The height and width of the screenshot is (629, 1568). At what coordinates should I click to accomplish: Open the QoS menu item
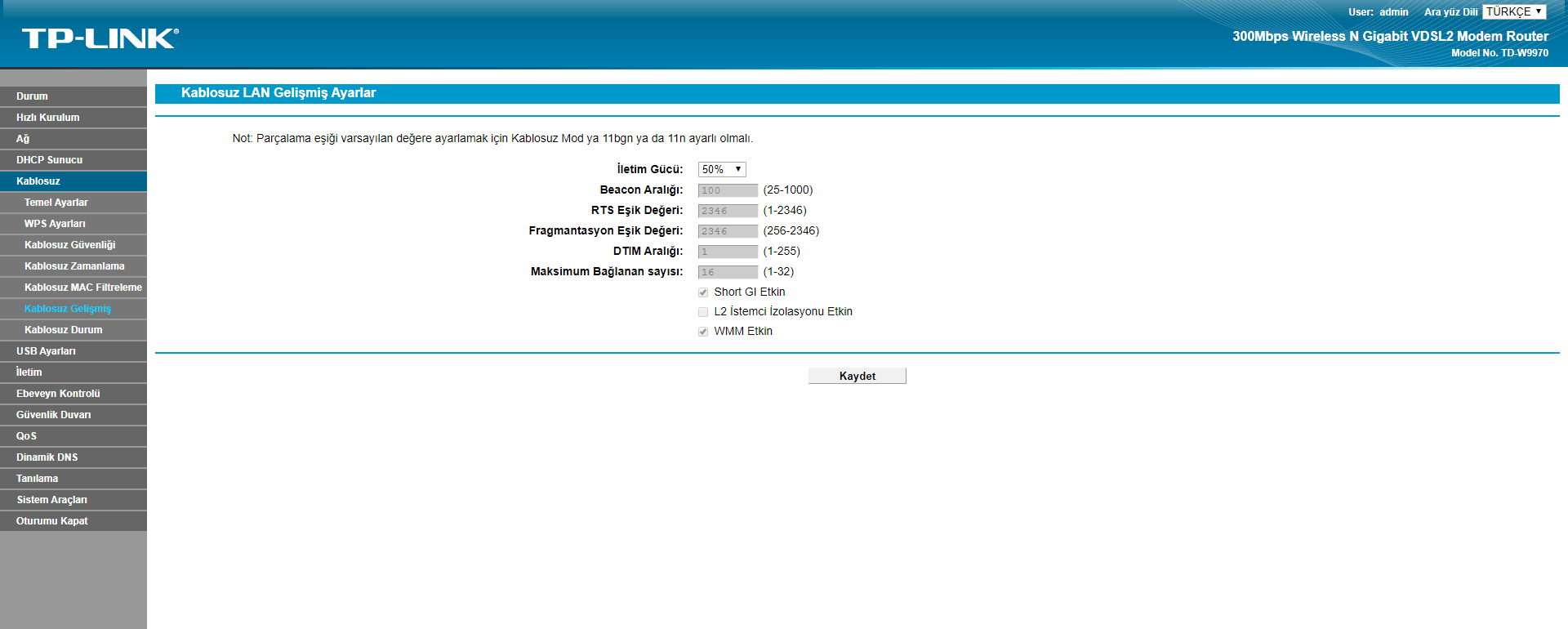[73, 436]
